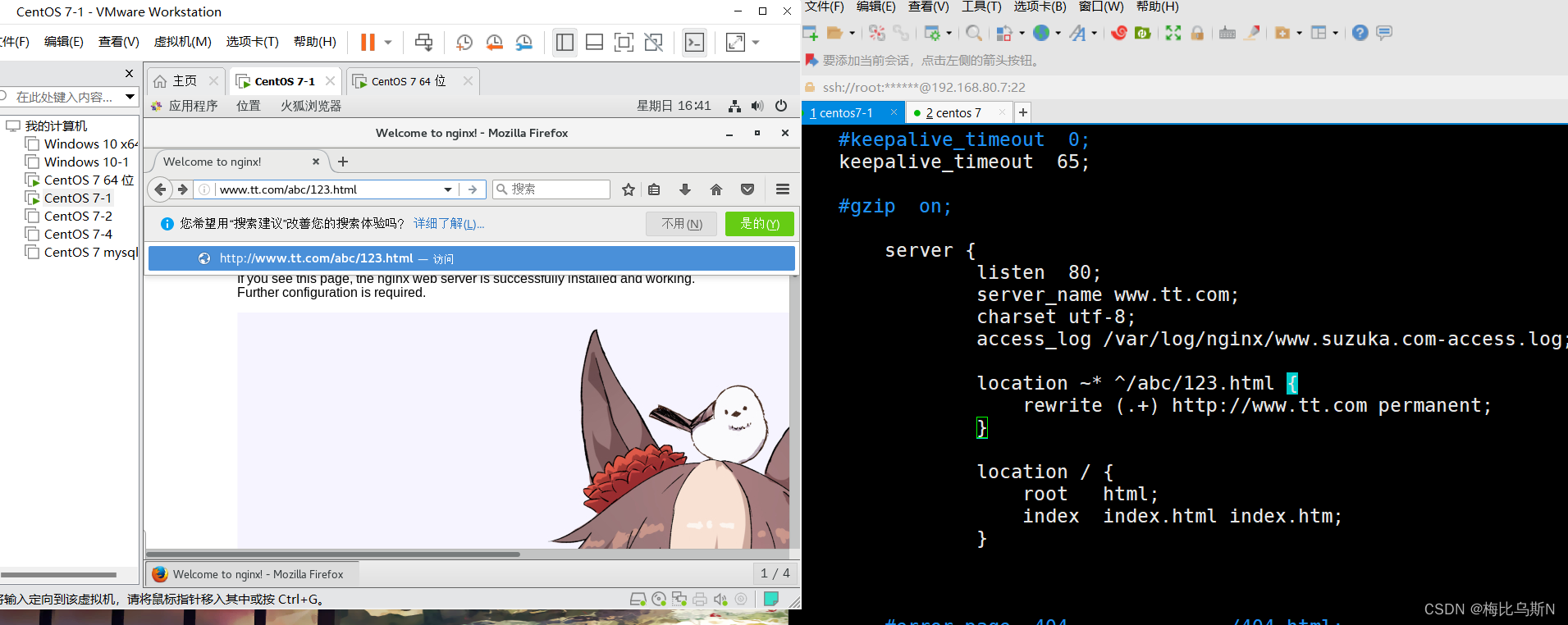Open the Firefox hamburger menu

pos(783,189)
